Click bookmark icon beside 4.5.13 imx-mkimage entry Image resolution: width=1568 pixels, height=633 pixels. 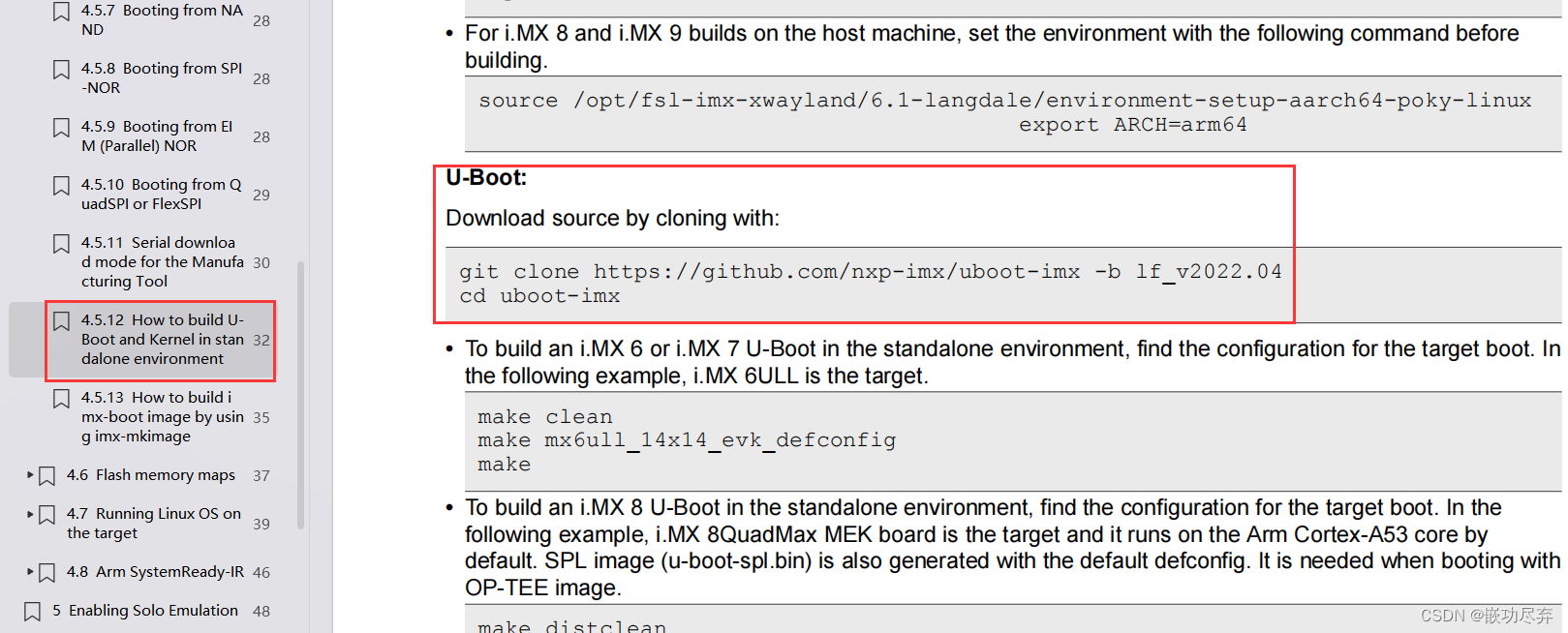coord(60,399)
